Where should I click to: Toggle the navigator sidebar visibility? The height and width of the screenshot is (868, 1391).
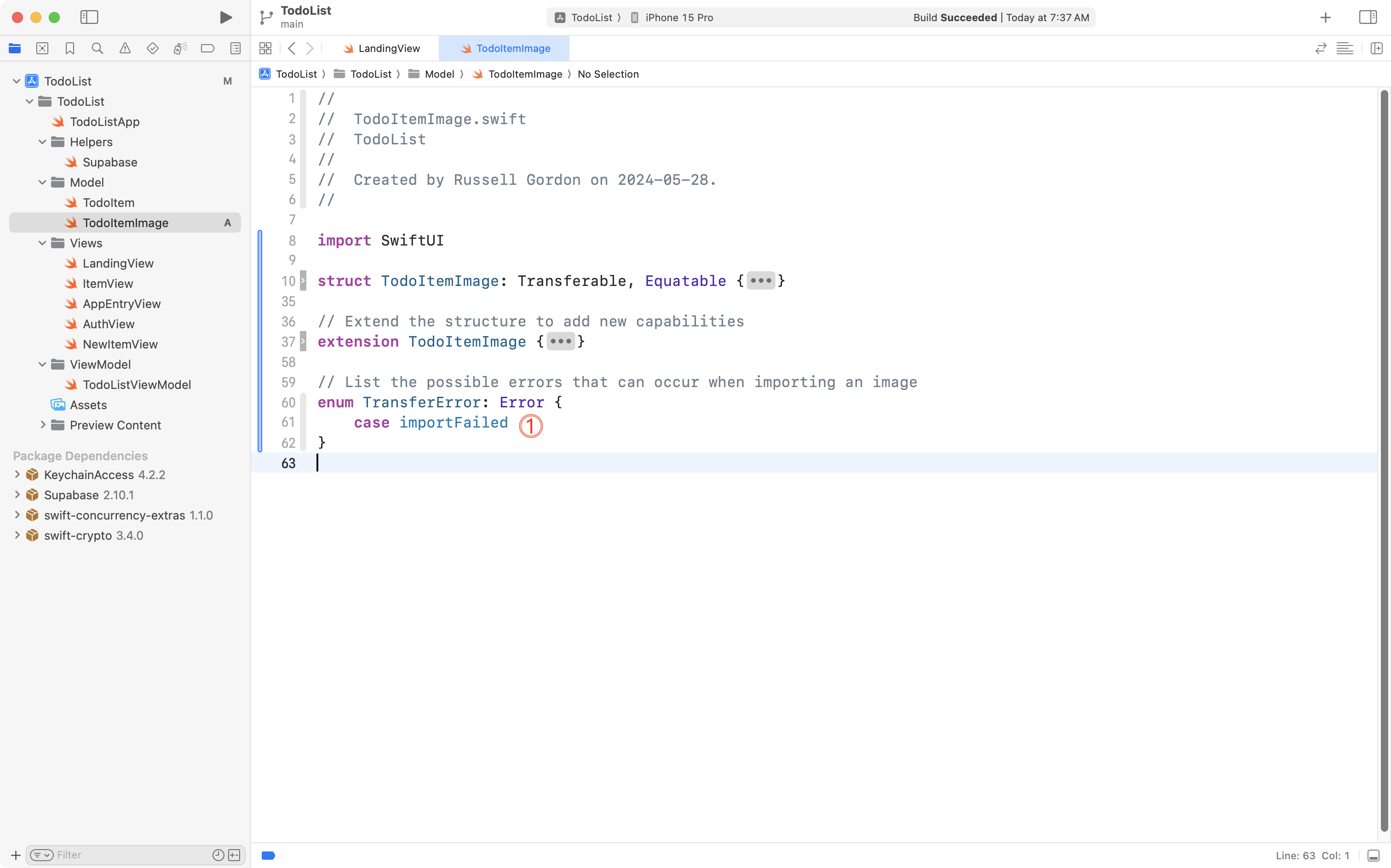(x=90, y=17)
